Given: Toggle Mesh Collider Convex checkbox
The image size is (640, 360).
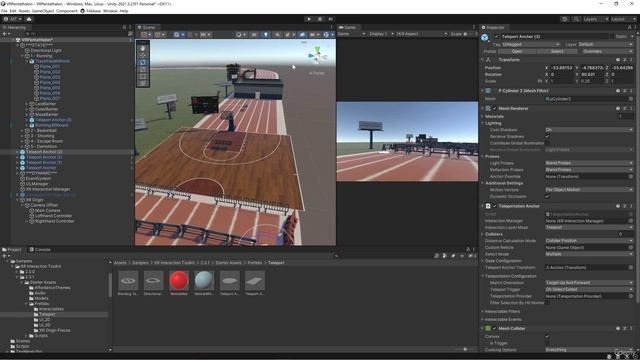Looking at the screenshot, I should (547, 336).
